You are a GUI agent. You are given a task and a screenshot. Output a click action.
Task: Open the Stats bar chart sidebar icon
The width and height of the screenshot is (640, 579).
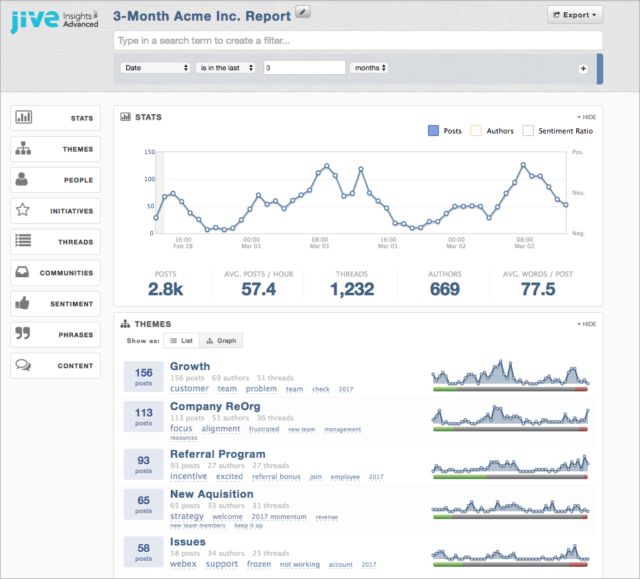[24, 118]
